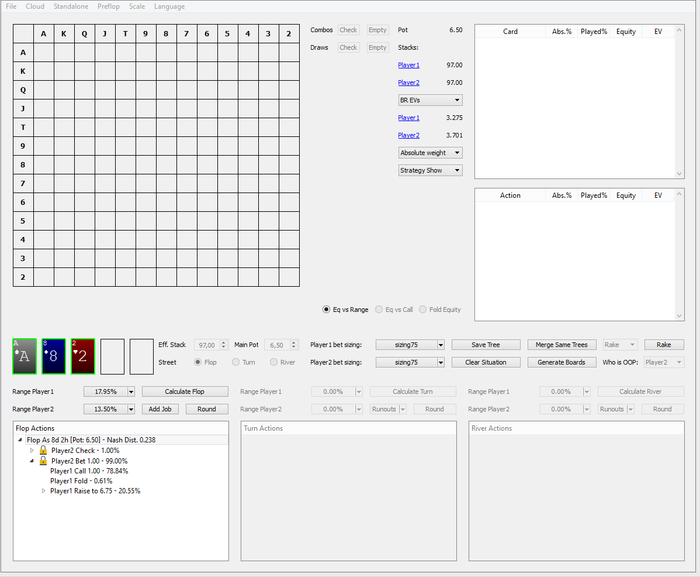Image resolution: width=700 pixels, height=577 pixels.
Task: Open the Preflop menu
Action: (x=108, y=6)
